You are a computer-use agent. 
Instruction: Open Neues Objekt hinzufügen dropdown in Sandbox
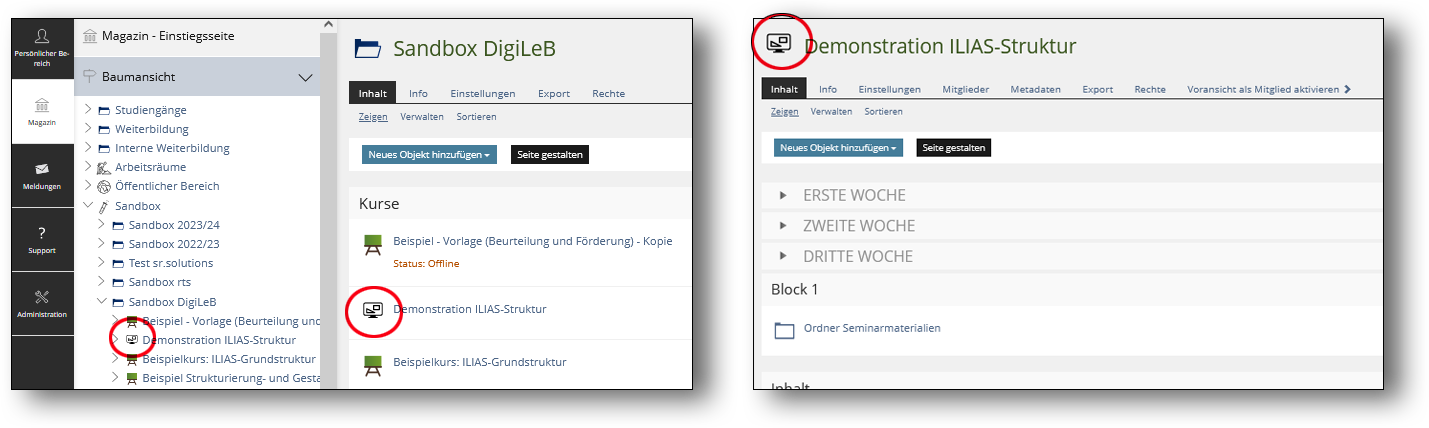pyautogui.click(x=429, y=155)
